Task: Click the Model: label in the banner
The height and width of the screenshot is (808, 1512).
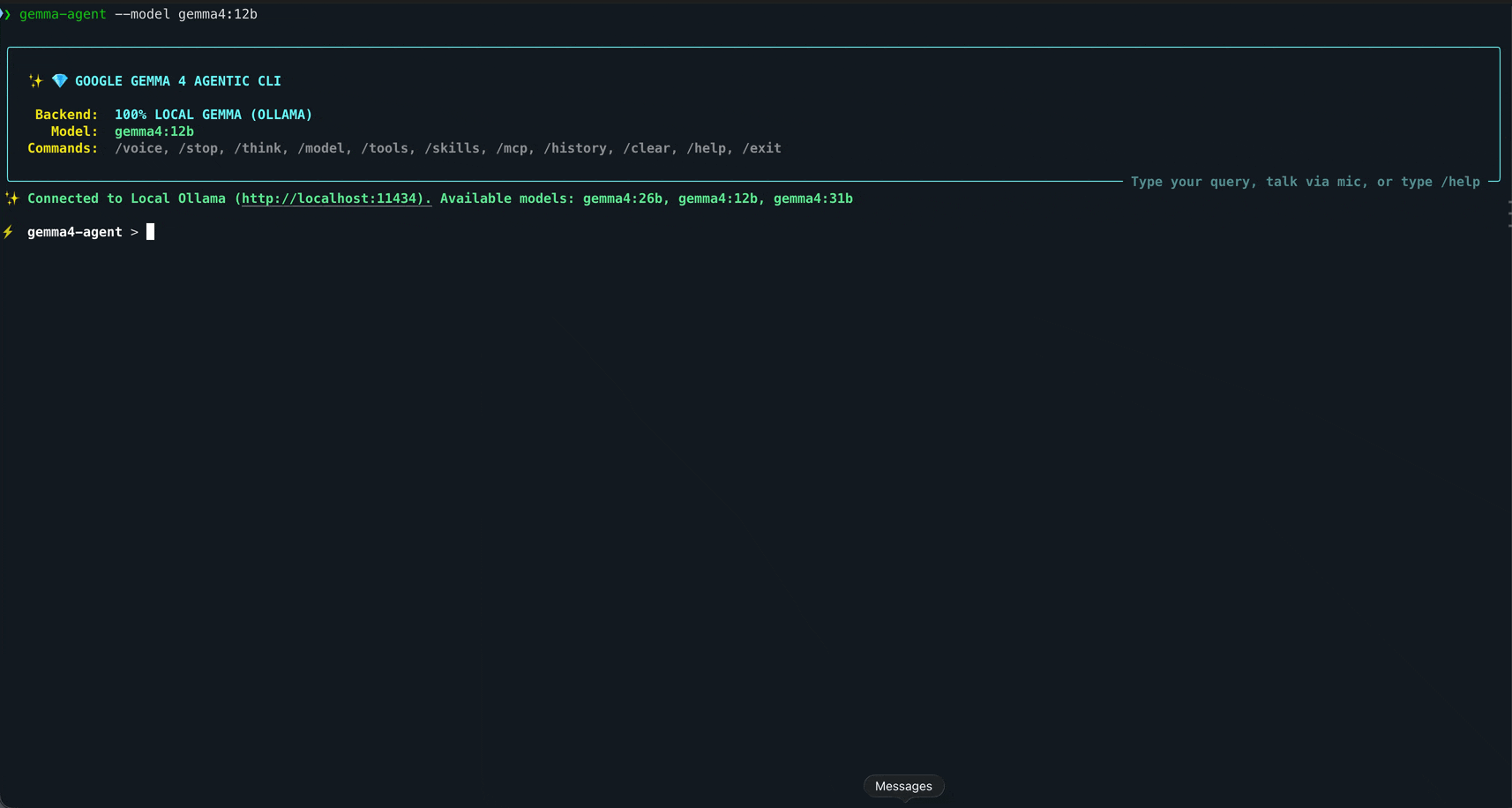Action: point(75,131)
